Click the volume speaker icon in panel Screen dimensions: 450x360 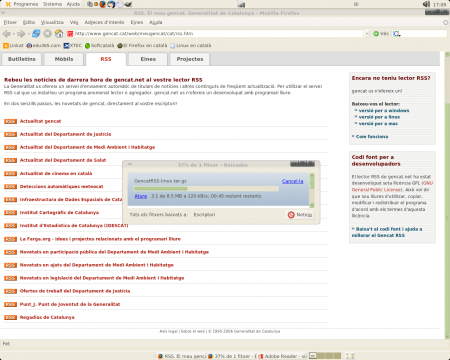click(x=426, y=4)
